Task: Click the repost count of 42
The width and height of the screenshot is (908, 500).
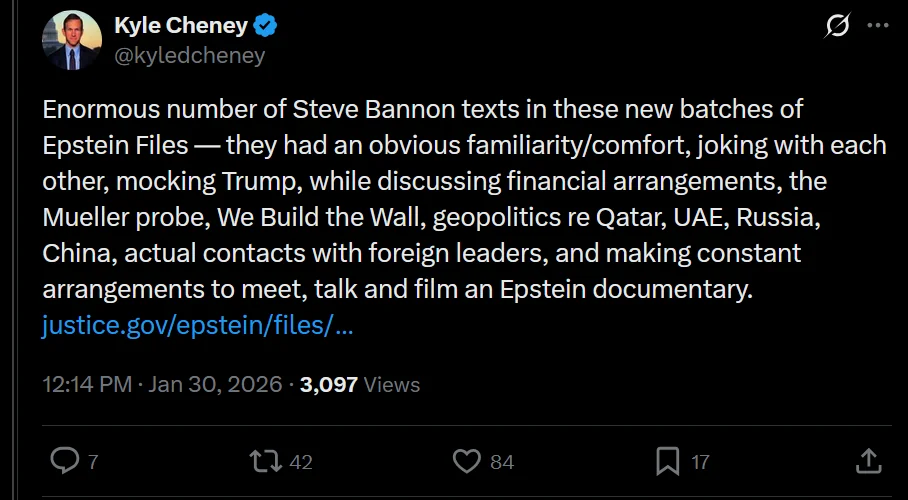Action: coord(301,462)
